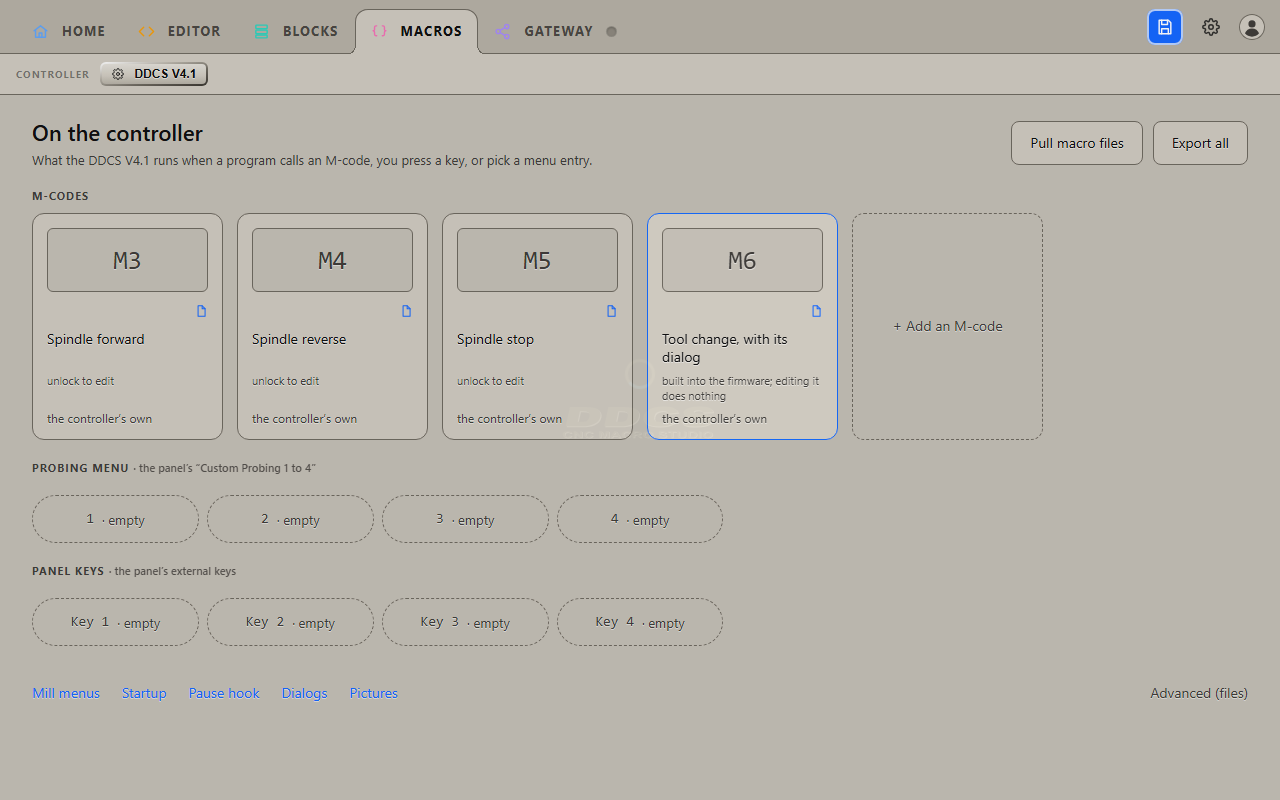This screenshot has height=800, width=1280.
Task: Click the Key 2 empty panel slot
Action: tap(290, 622)
